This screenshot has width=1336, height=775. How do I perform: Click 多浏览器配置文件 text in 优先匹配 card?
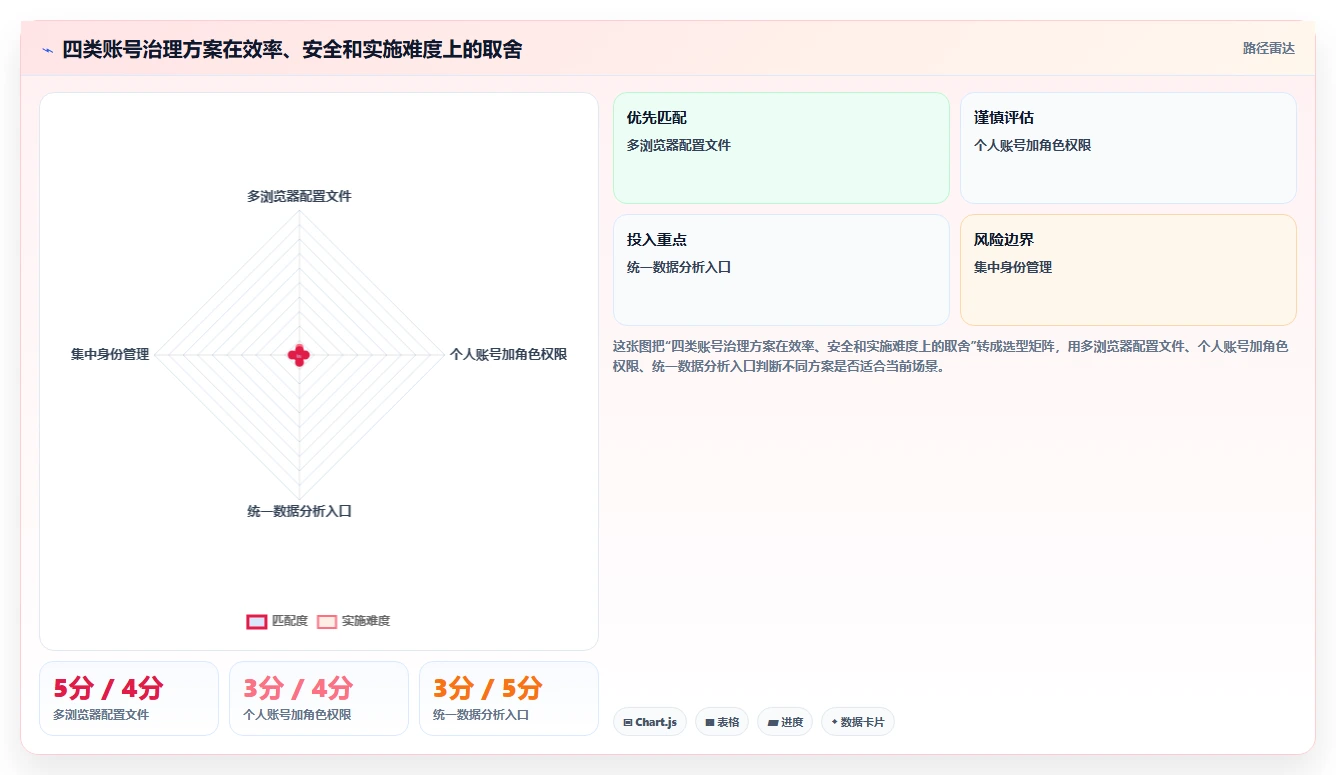point(679,145)
